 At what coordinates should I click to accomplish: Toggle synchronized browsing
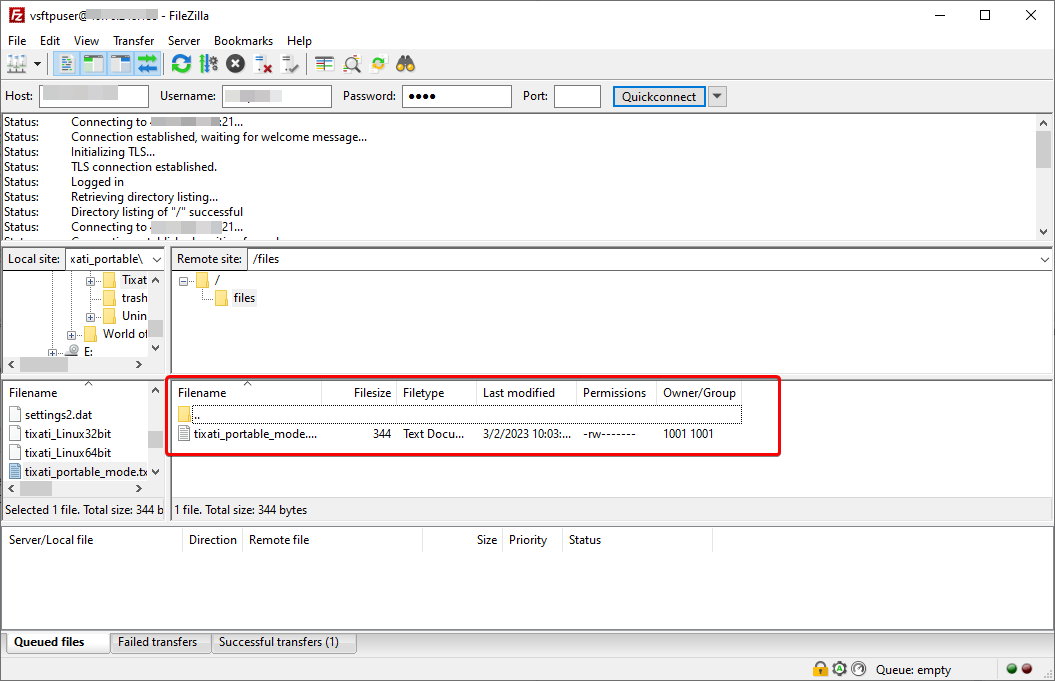point(379,64)
